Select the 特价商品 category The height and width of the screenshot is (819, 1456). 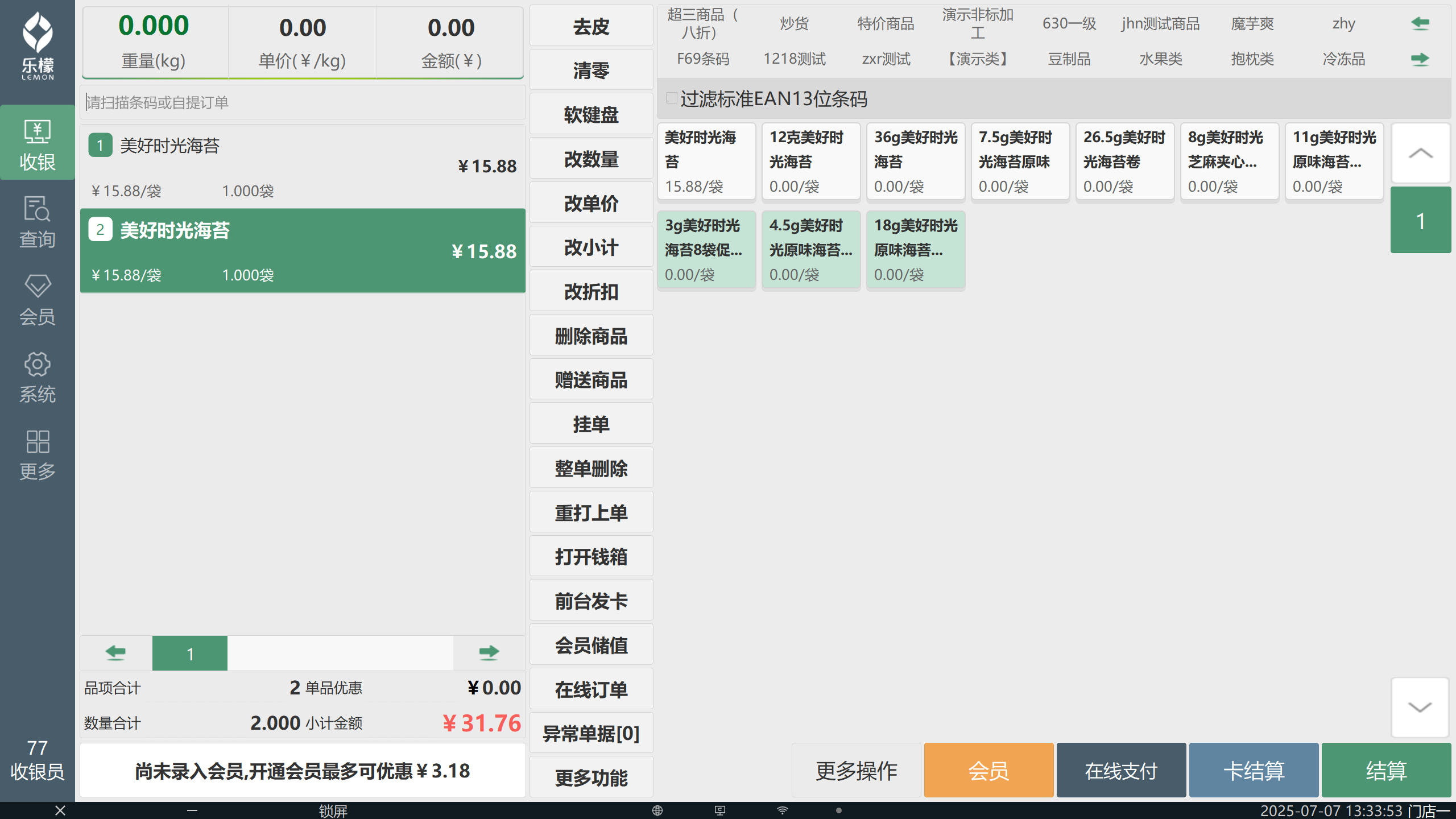[886, 23]
